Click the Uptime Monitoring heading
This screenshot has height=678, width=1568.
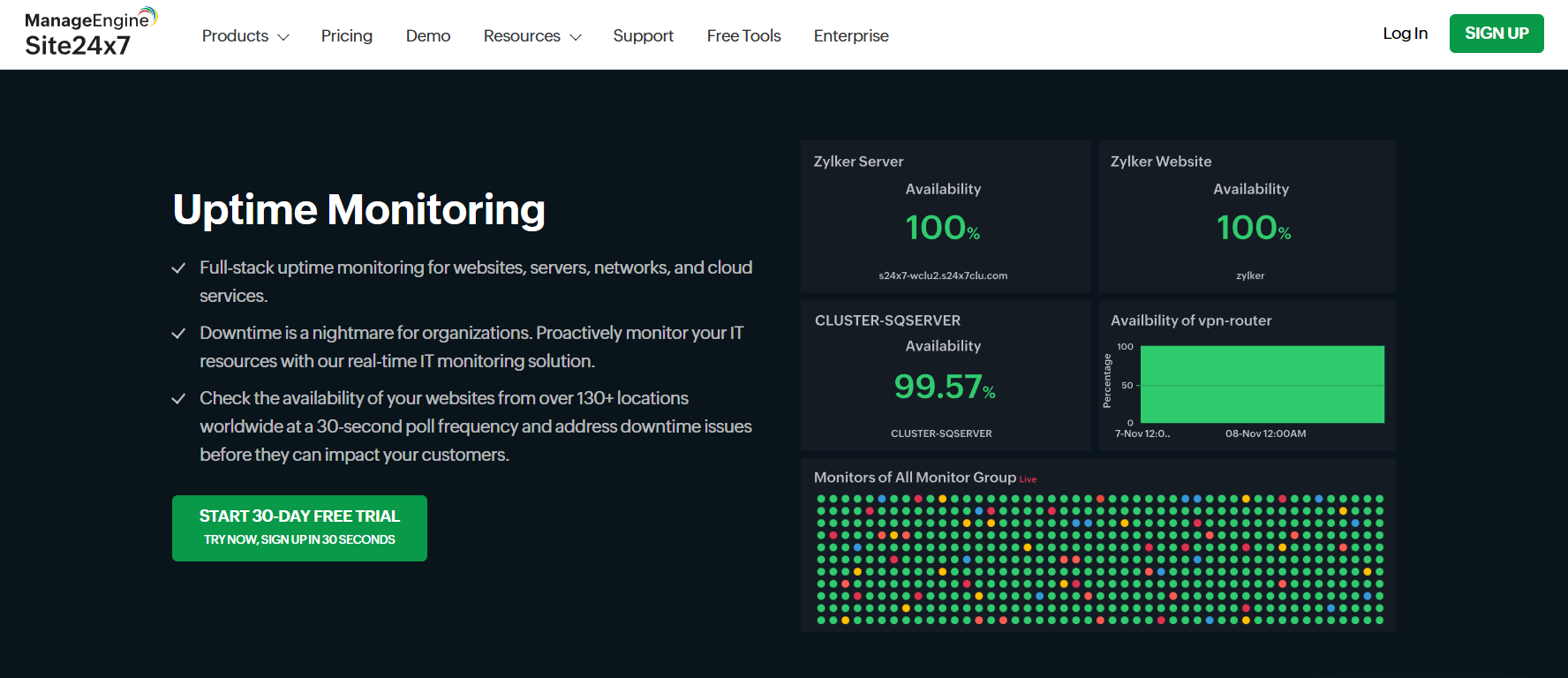coord(359,210)
